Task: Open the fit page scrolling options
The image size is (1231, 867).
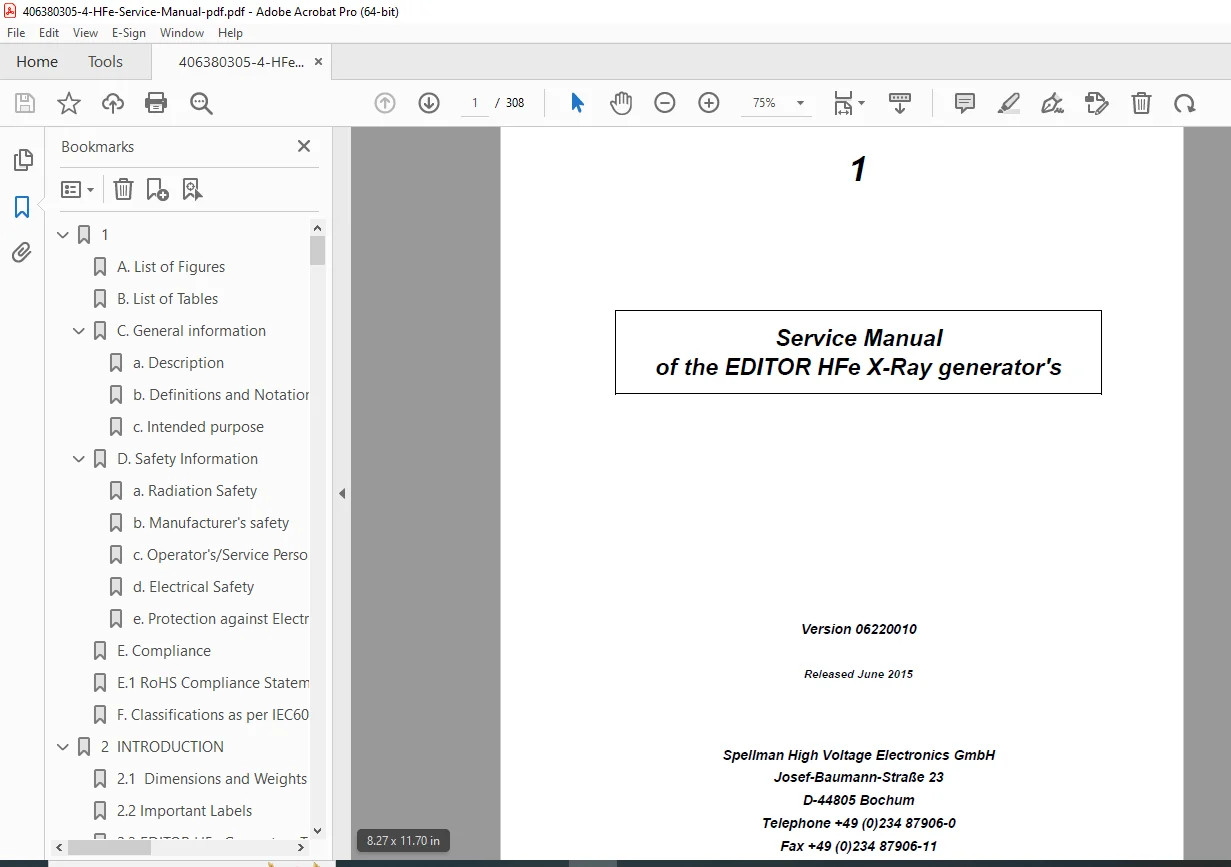Action: coord(849,103)
